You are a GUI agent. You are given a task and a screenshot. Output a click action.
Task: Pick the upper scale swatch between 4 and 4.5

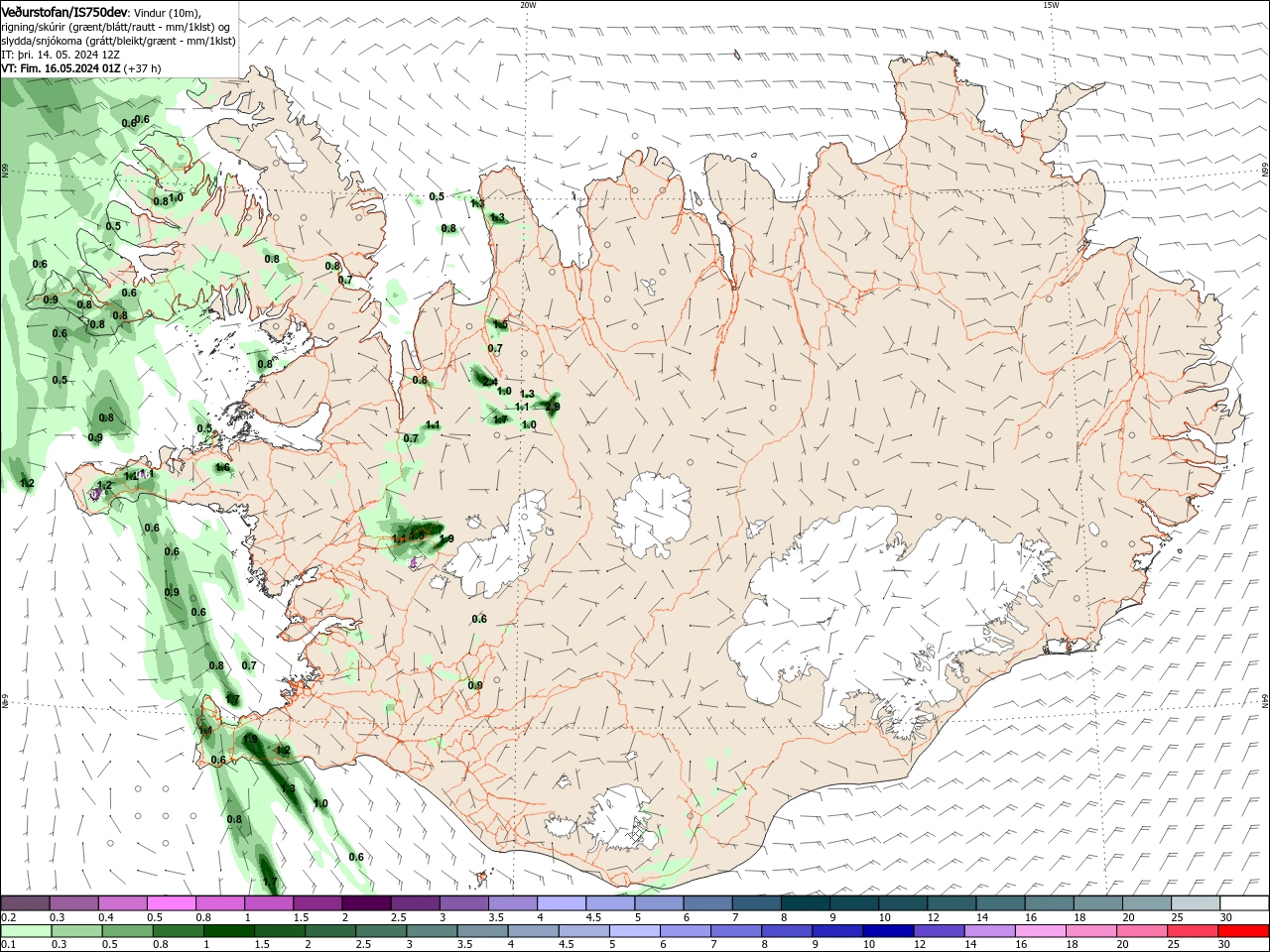click(562, 902)
